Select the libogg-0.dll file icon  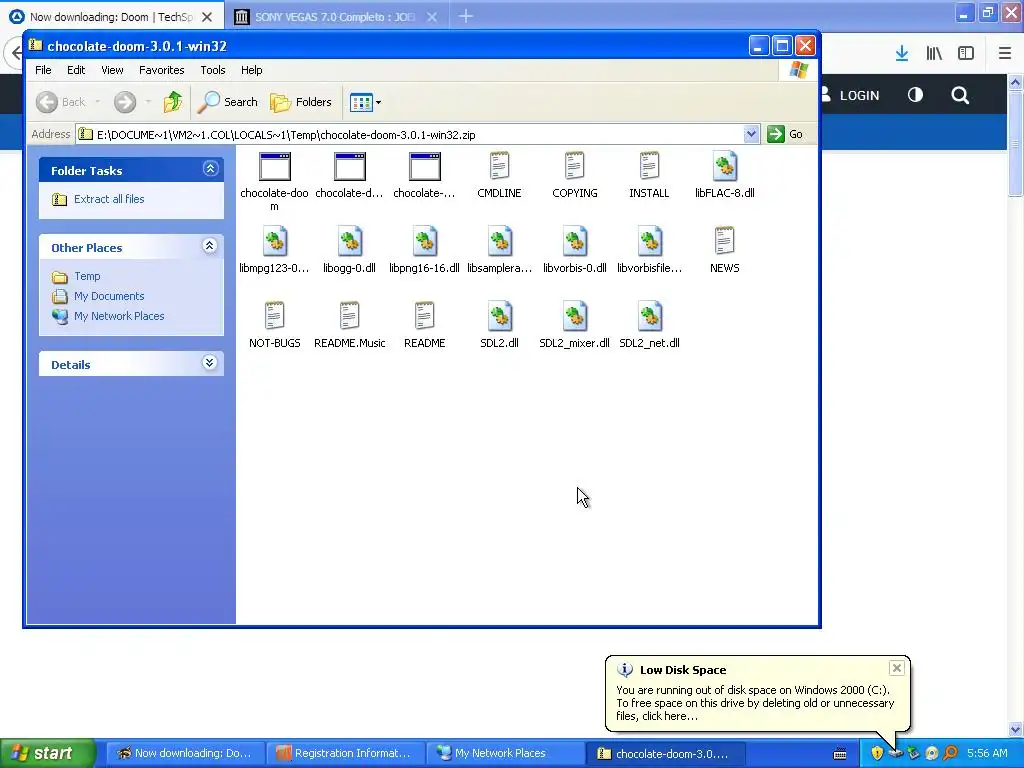tap(349, 241)
